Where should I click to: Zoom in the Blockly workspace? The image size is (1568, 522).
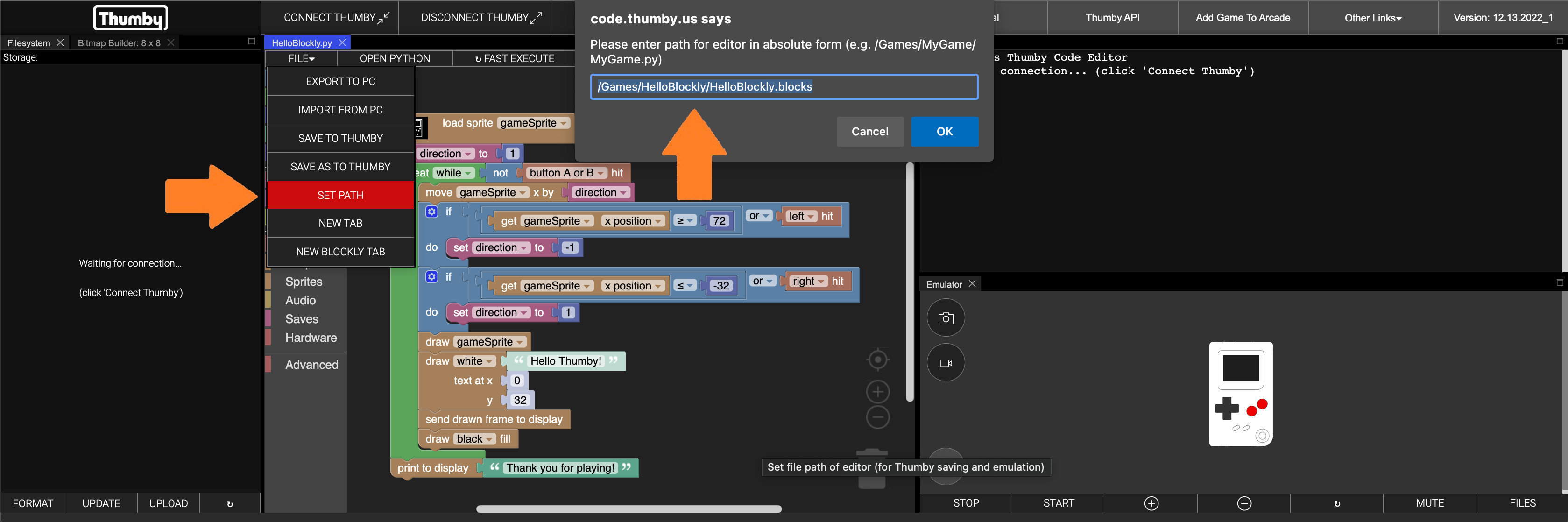click(x=877, y=392)
